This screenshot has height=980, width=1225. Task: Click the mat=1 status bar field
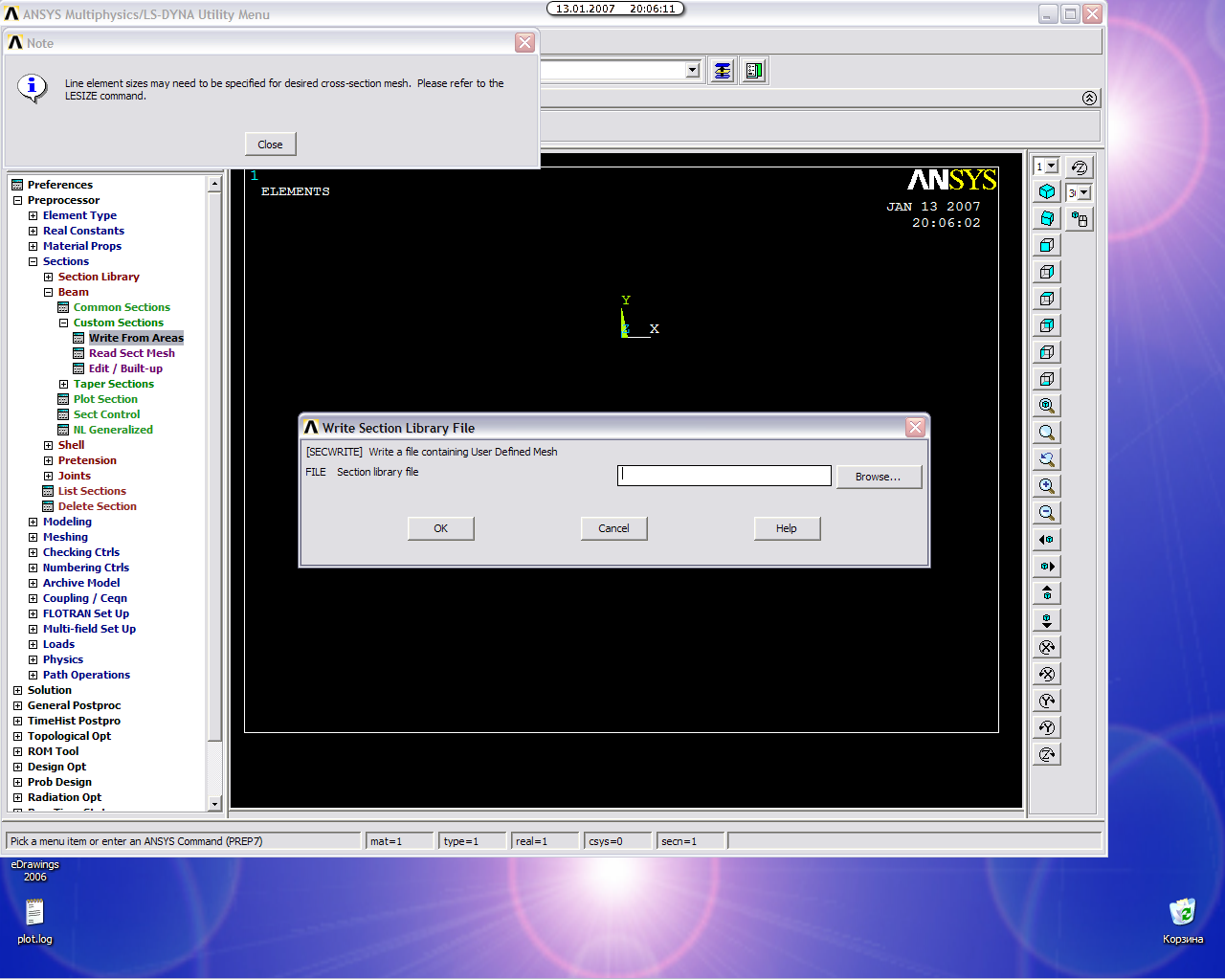point(400,841)
